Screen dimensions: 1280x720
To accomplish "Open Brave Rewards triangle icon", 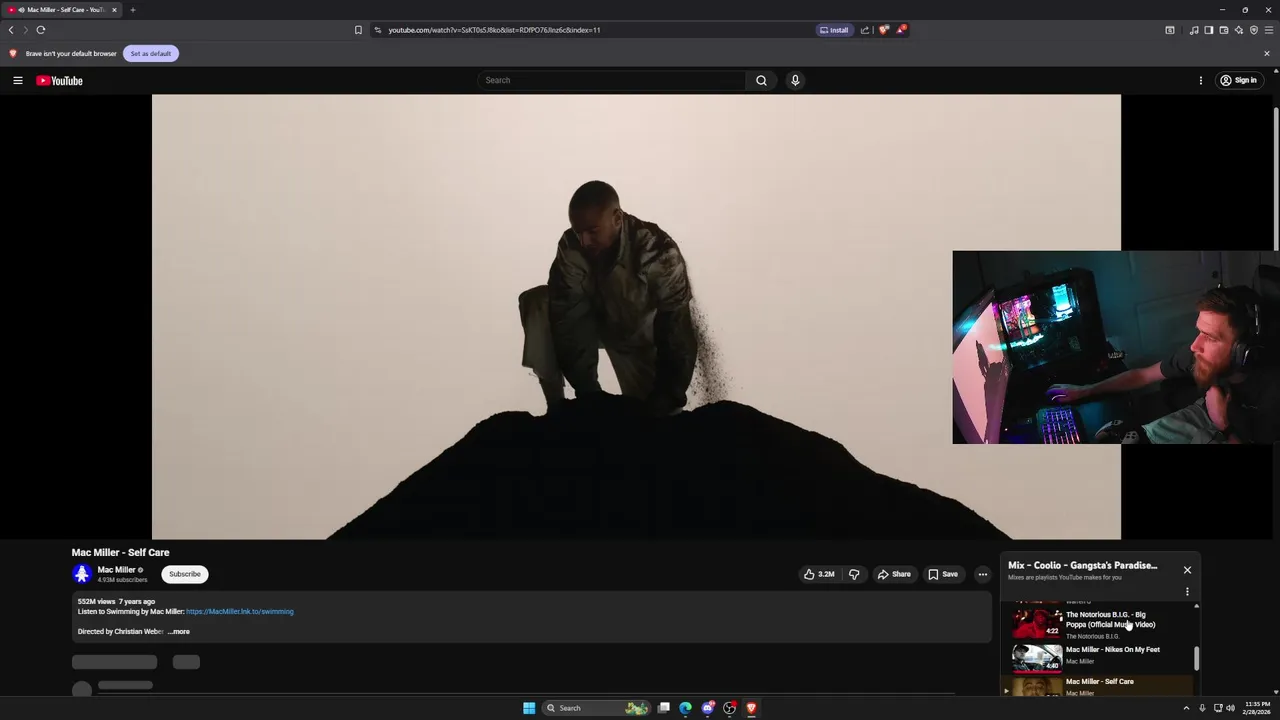I will [x=900, y=30].
